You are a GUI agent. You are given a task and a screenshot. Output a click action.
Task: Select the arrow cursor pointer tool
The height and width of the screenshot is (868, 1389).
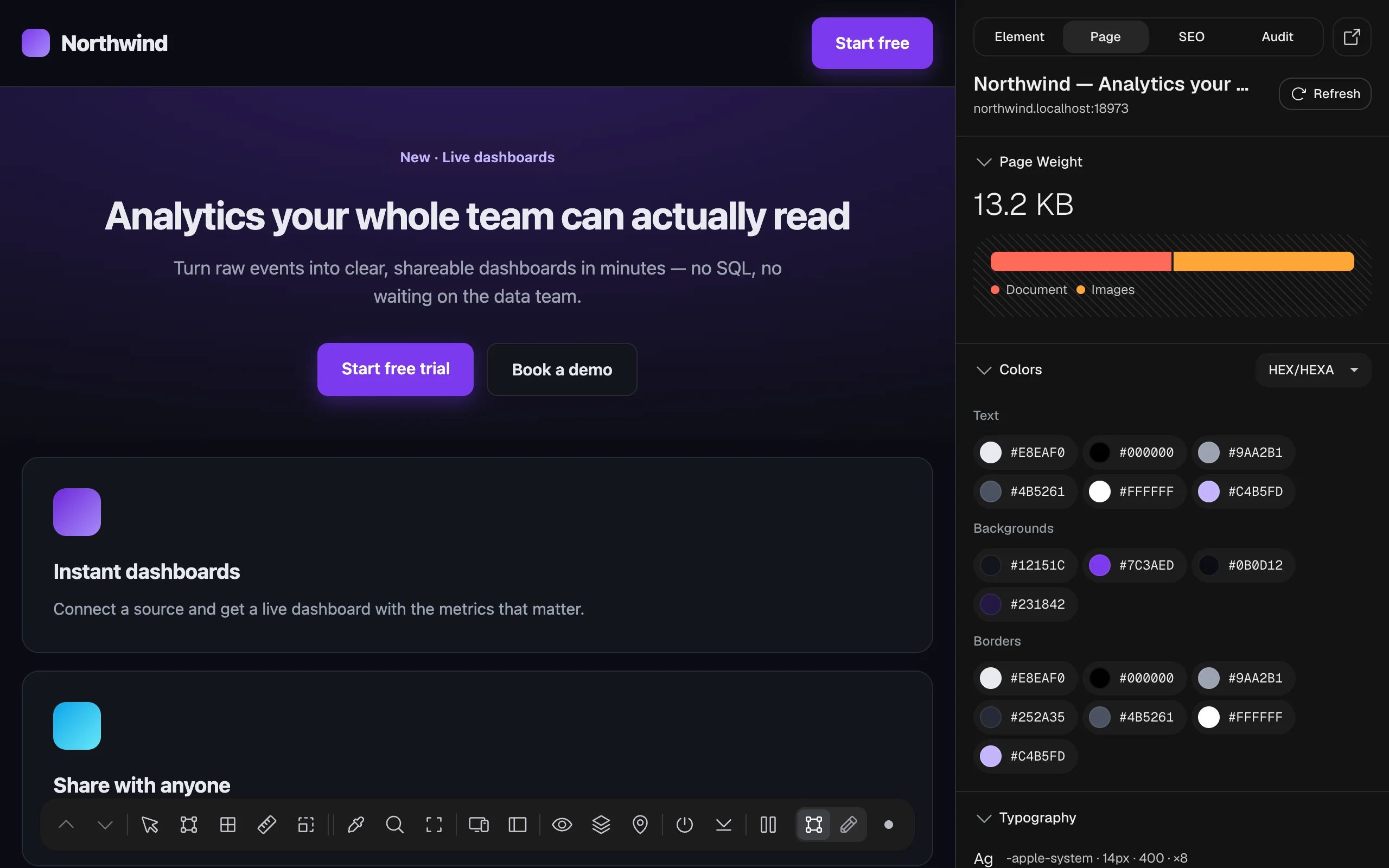coord(150,825)
